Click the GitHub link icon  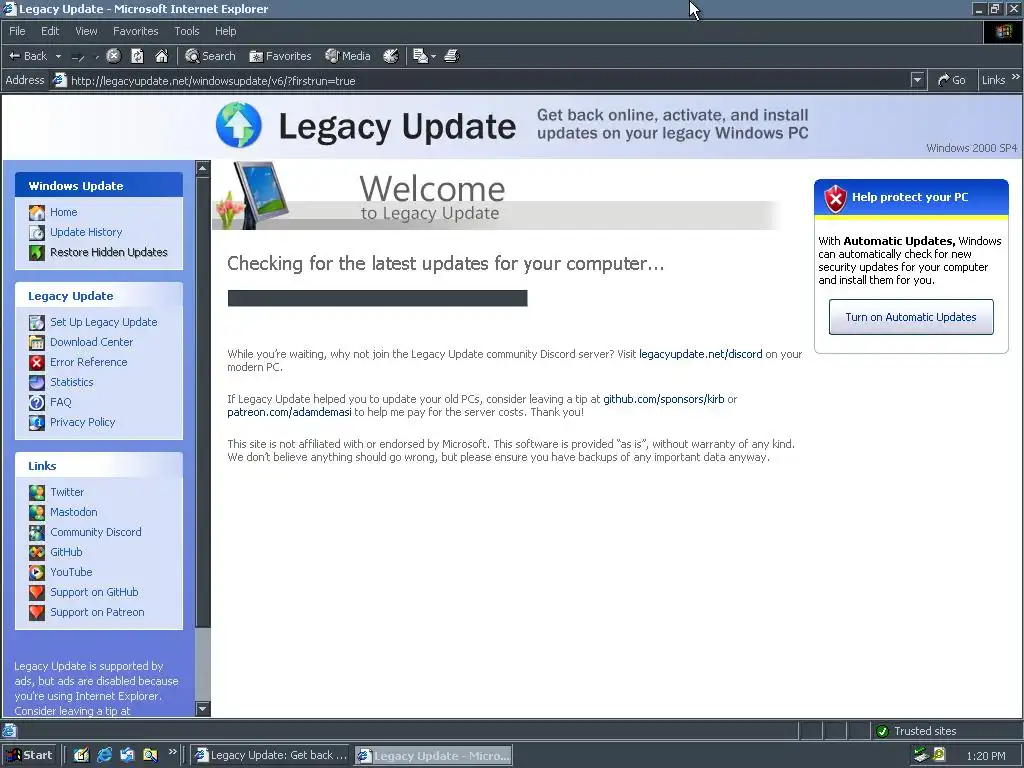click(37, 552)
